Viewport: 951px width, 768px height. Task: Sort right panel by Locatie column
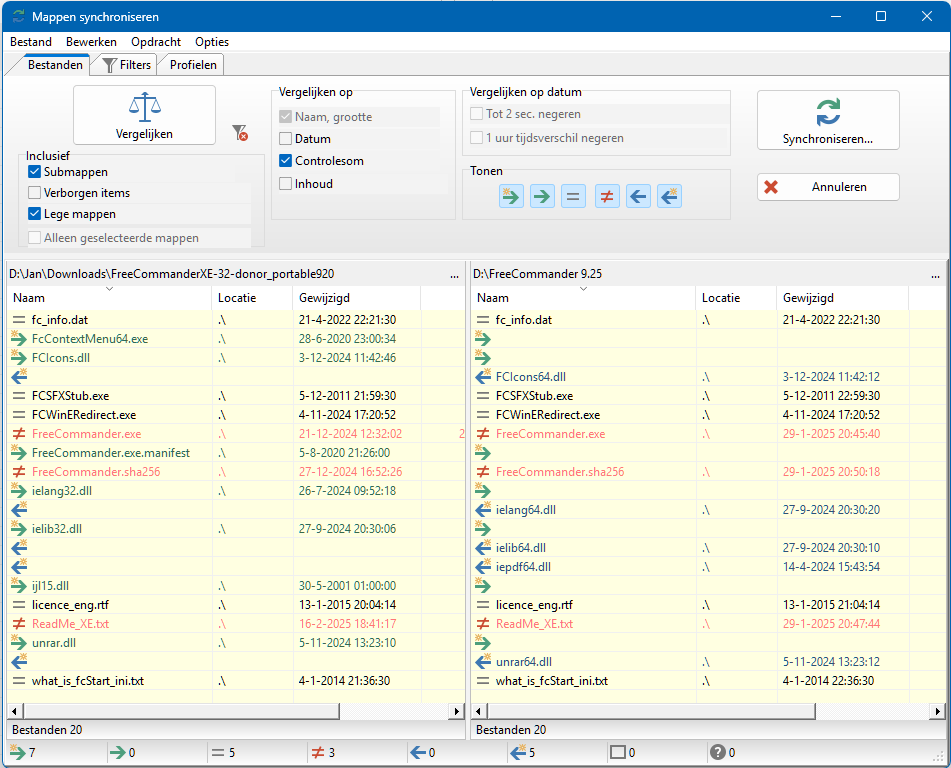tap(736, 298)
